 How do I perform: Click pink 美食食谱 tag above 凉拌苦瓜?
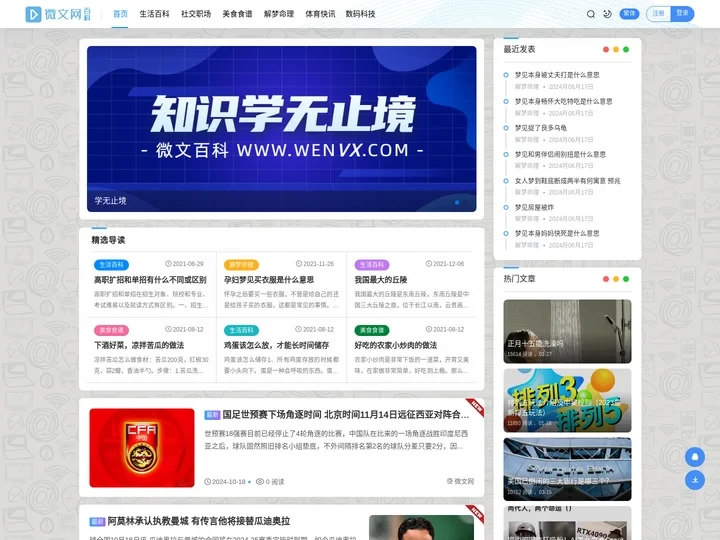[x=112, y=330]
